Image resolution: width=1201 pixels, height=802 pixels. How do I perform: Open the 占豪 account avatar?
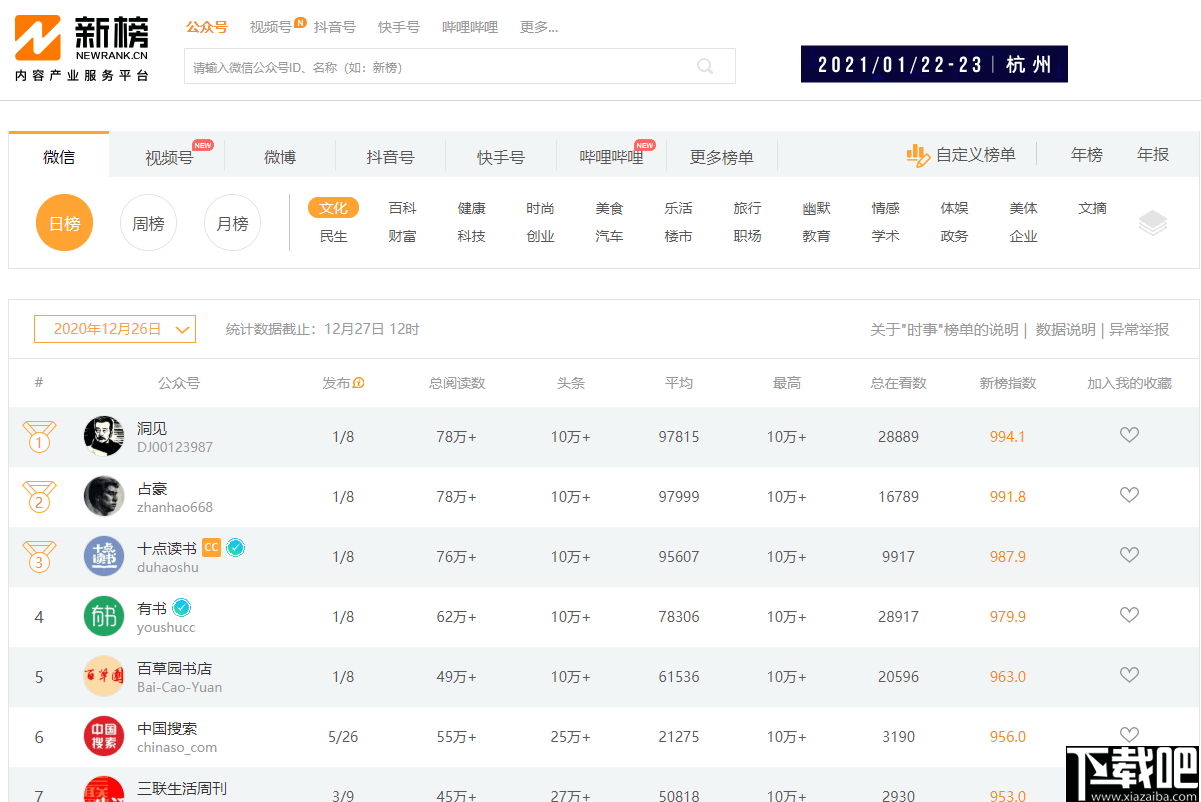coord(104,496)
